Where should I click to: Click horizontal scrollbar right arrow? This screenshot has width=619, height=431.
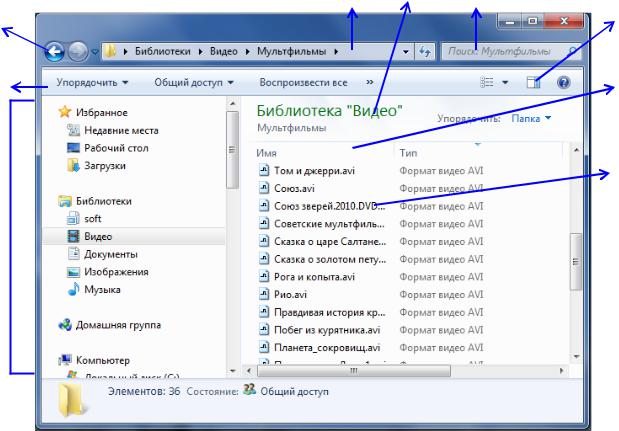[561, 371]
